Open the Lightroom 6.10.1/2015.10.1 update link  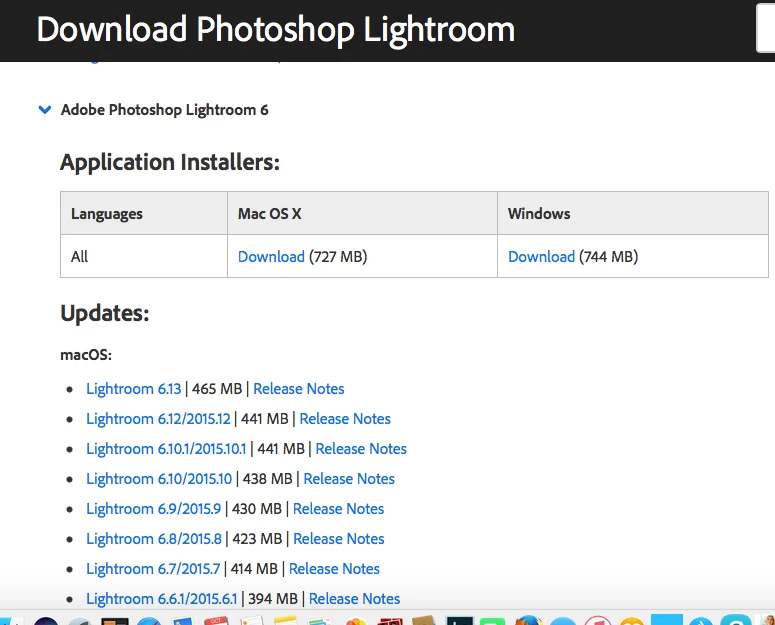166,449
